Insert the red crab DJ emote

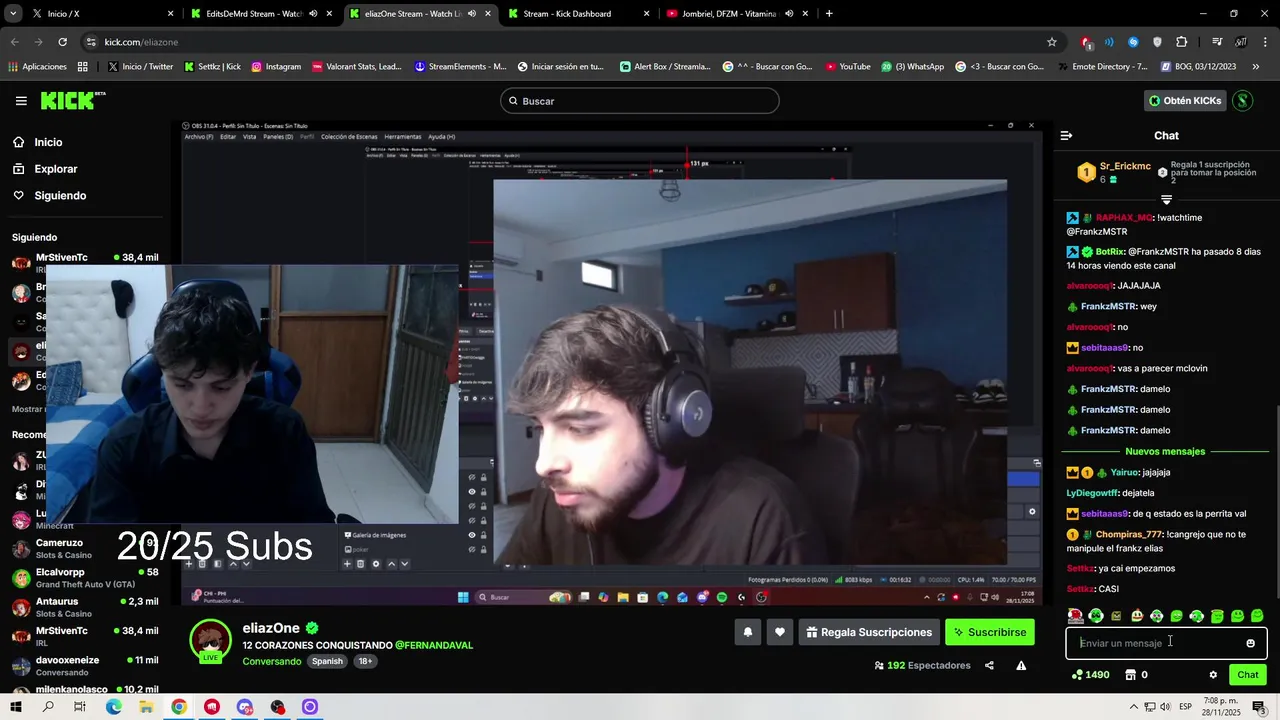pyautogui.click(x=1075, y=616)
